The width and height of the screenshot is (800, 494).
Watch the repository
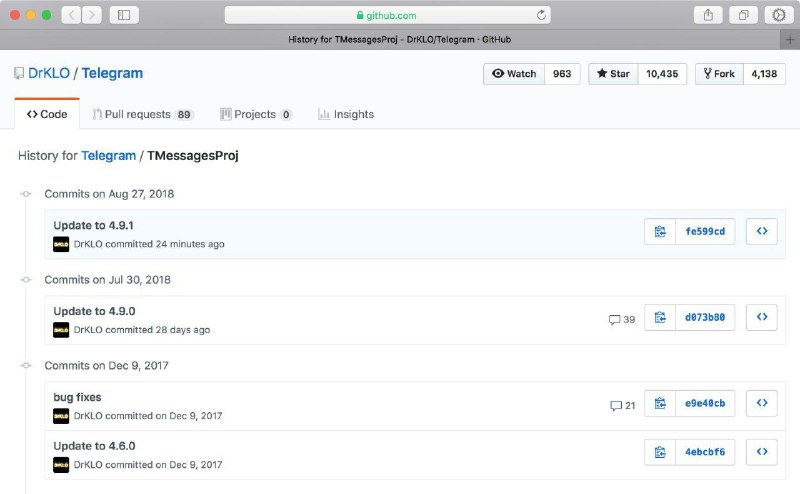[514, 73]
